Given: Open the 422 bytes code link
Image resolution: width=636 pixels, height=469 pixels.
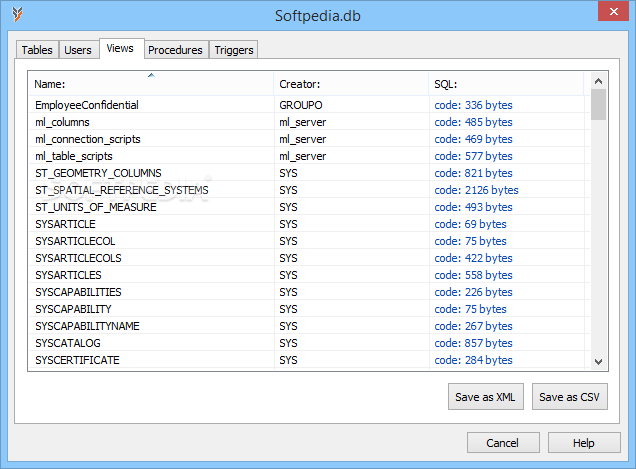Looking at the screenshot, I should (x=473, y=258).
